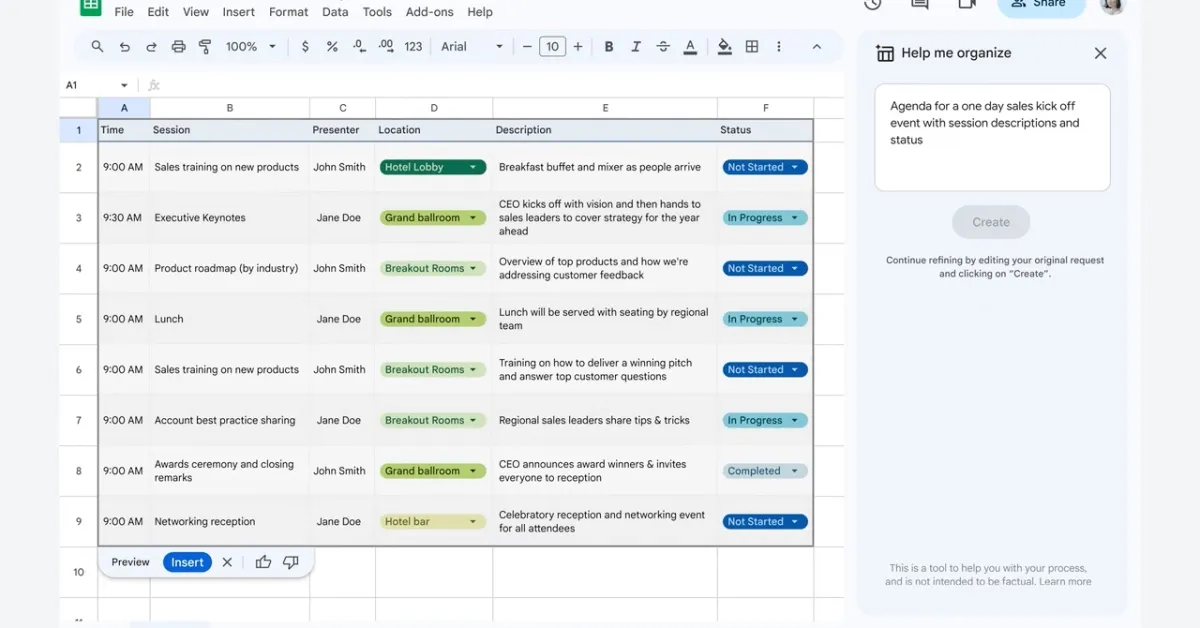Open the Data menu
Screen dimensions: 1200x628
click(335, 12)
